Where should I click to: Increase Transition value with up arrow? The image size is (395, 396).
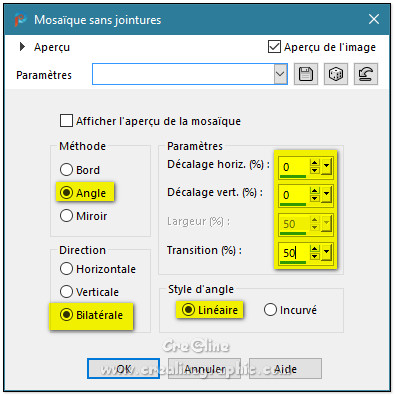(315, 249)
